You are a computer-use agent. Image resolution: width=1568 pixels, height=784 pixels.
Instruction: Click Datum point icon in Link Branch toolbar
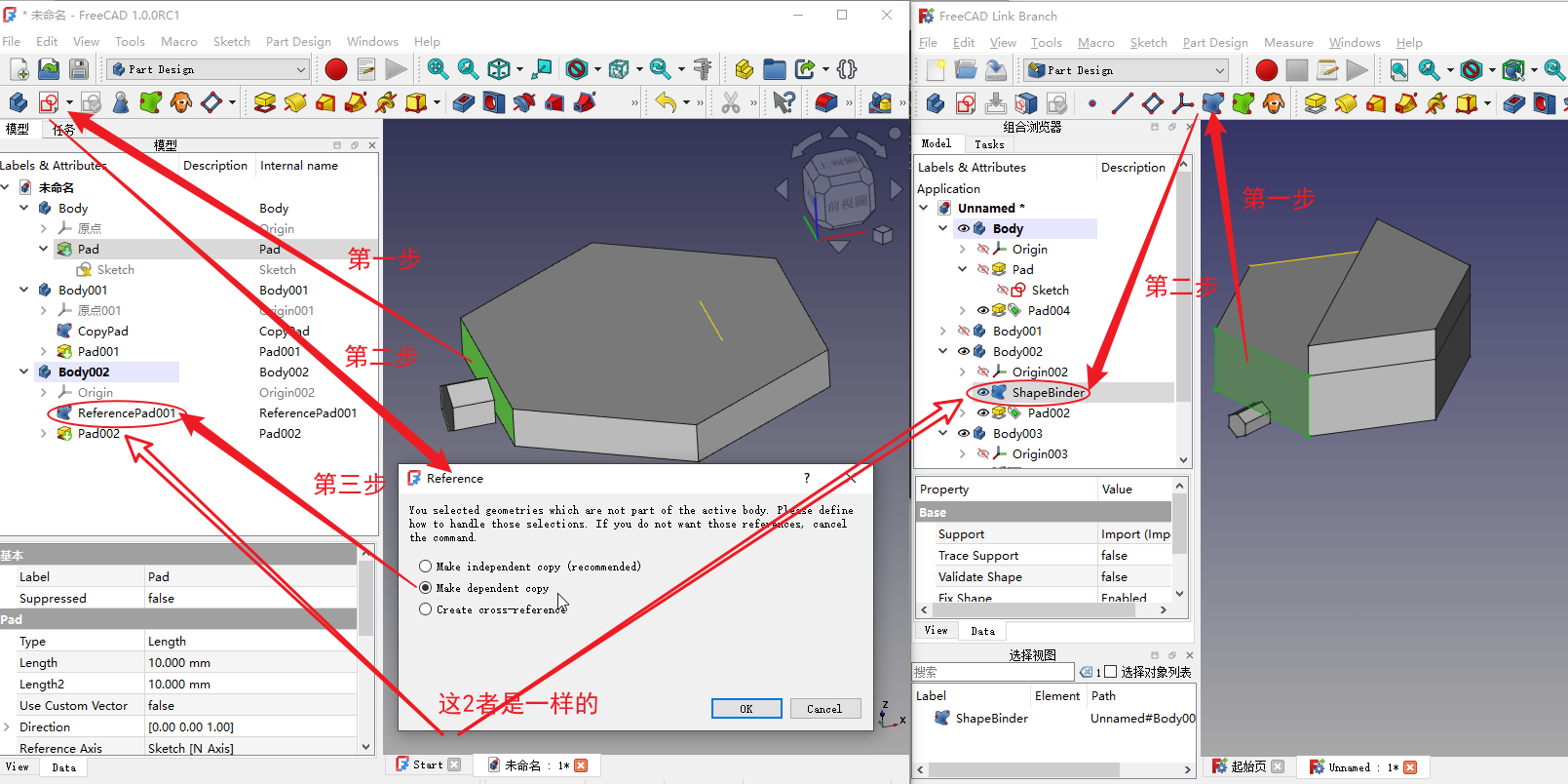tap(1092, 102)
